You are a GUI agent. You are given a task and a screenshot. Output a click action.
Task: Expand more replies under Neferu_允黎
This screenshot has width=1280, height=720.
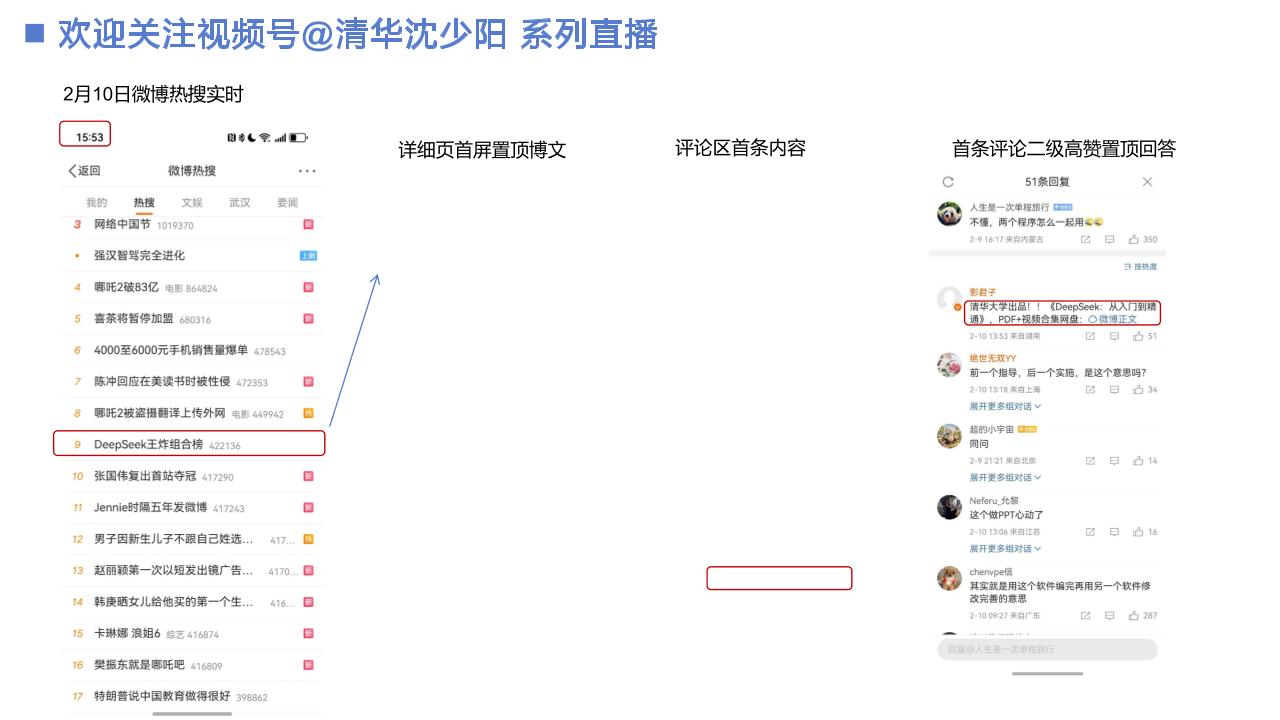click(1005, 549)
